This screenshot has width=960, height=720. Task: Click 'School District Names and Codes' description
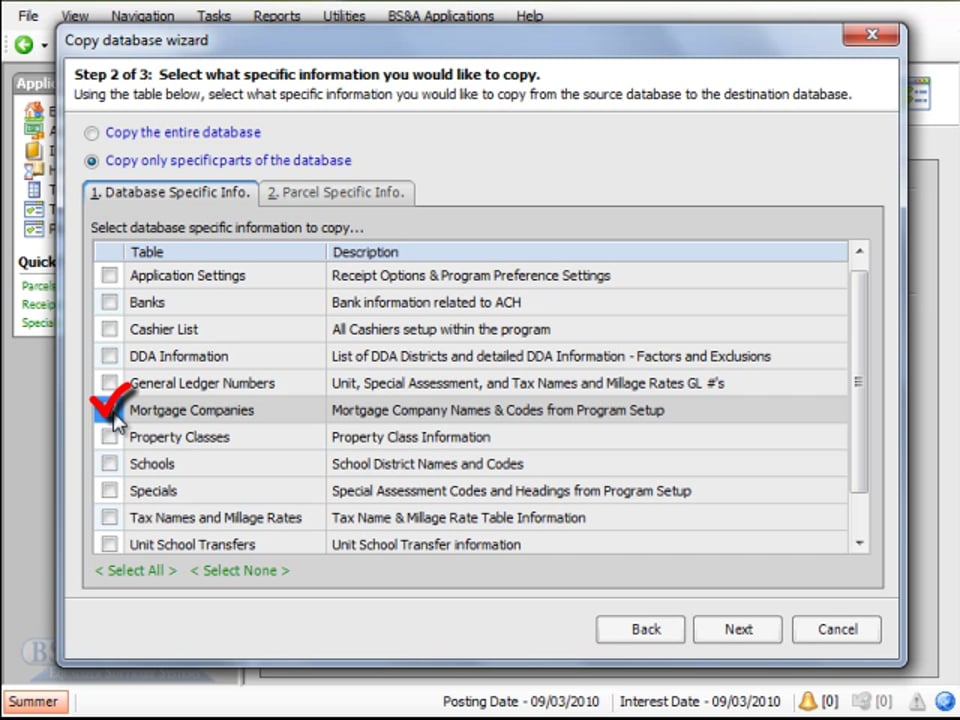[x=427, y=464]
